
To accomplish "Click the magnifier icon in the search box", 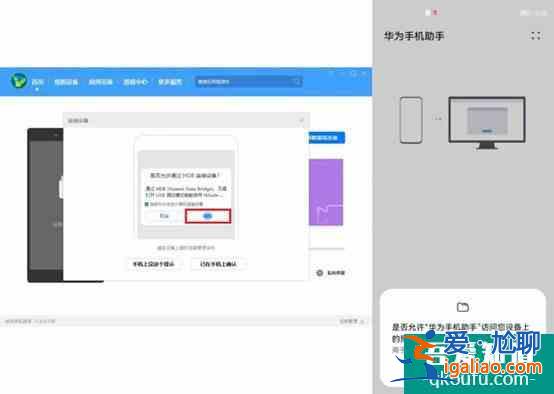I will pos(296,82).
